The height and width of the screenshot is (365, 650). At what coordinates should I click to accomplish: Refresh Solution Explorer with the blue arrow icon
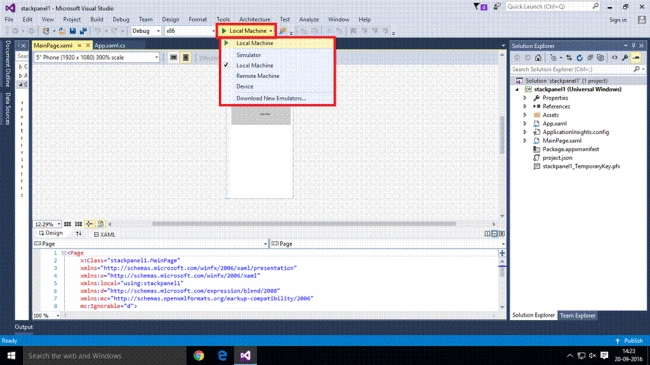pos(580,58)
